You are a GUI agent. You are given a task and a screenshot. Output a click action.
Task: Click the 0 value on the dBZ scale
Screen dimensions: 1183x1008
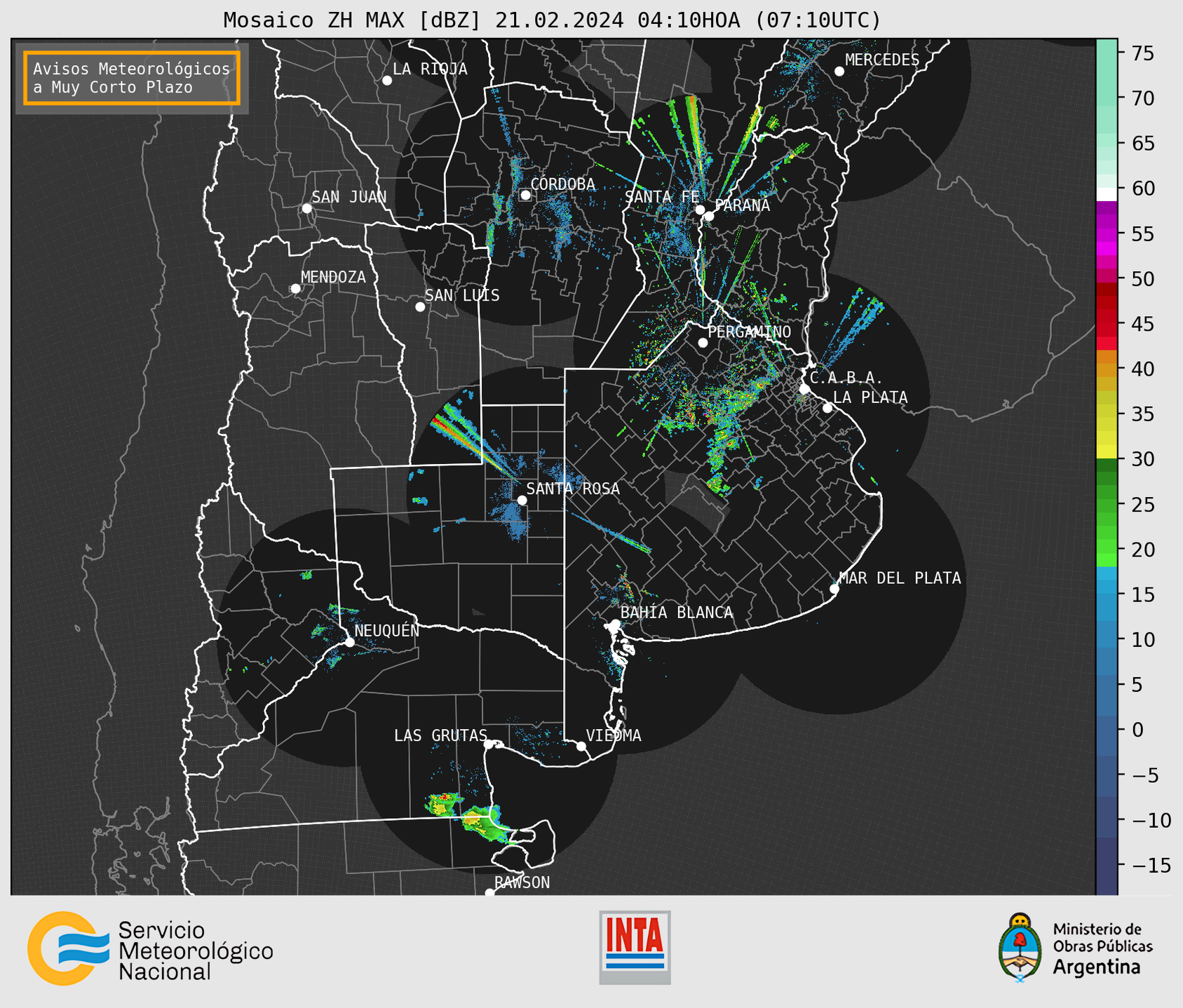pyautogui.click(x=1137, y=730)
